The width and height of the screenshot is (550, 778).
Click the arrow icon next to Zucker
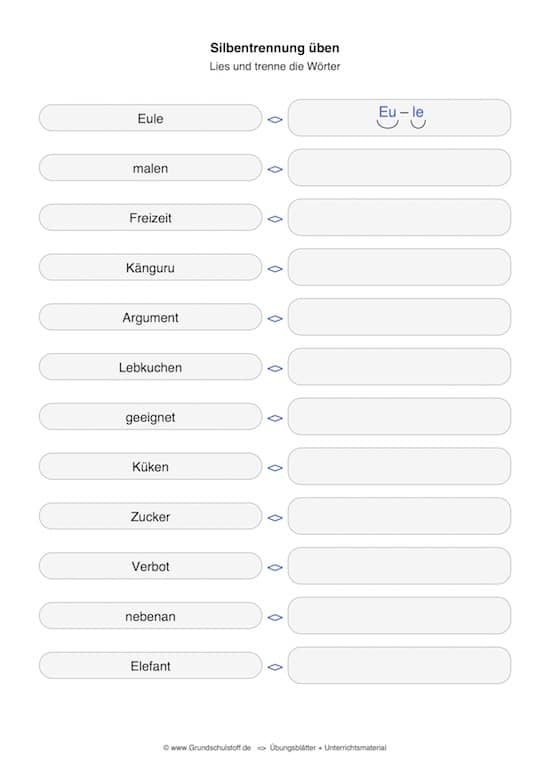pyautogui.click(x=275, y=518)
